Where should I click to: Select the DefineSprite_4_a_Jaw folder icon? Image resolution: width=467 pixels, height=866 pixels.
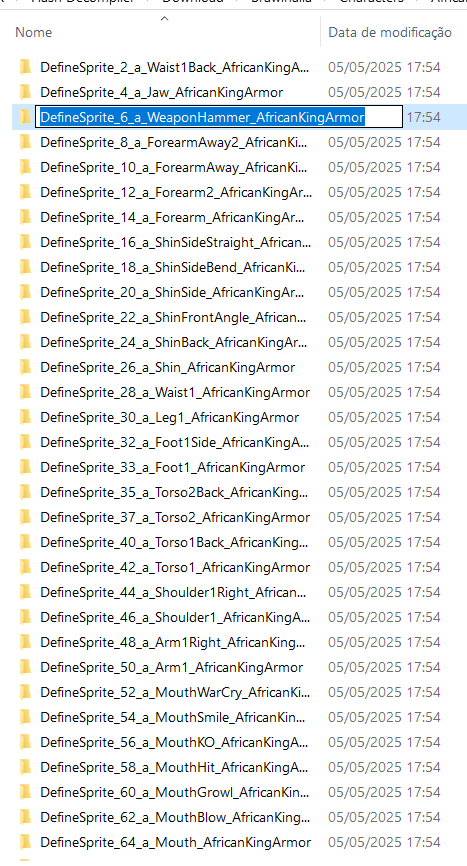(25, 92)
